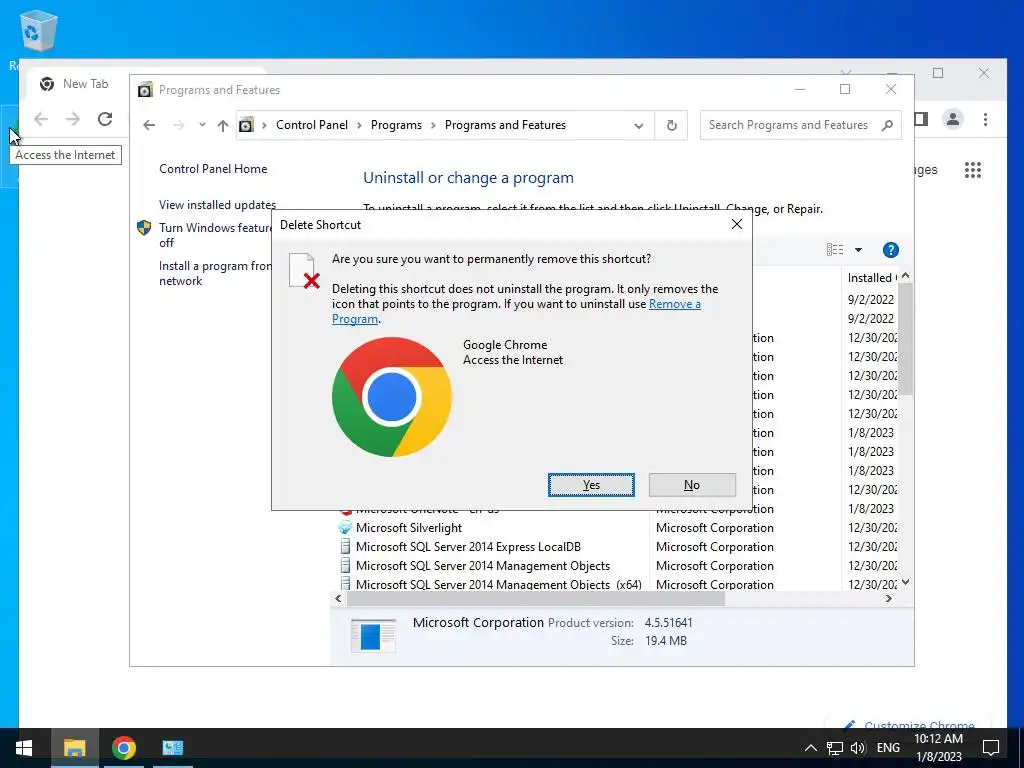Select Microsoft SQL Server 2014 Management Objects (x64)

(498, 584)
